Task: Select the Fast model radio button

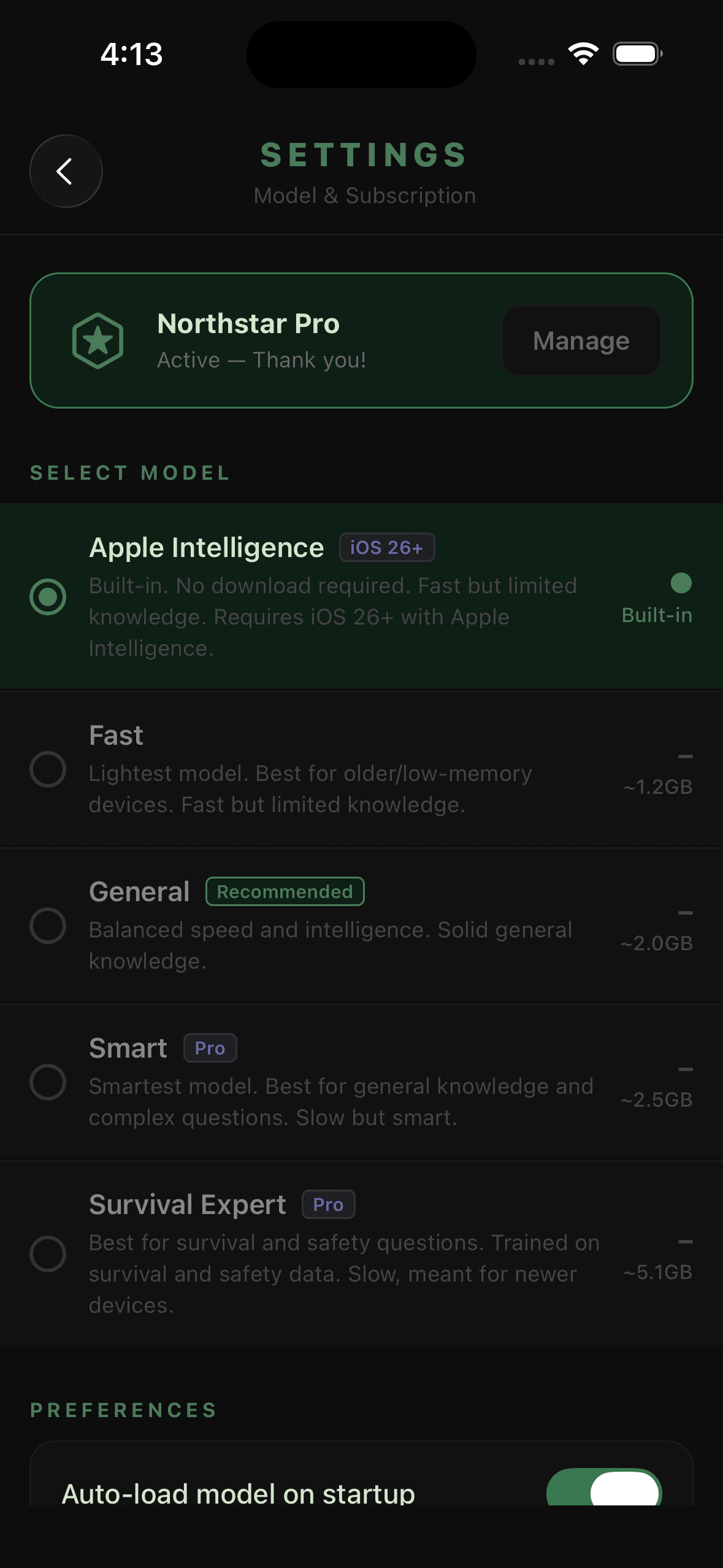Action: click(x=48, y=769)
